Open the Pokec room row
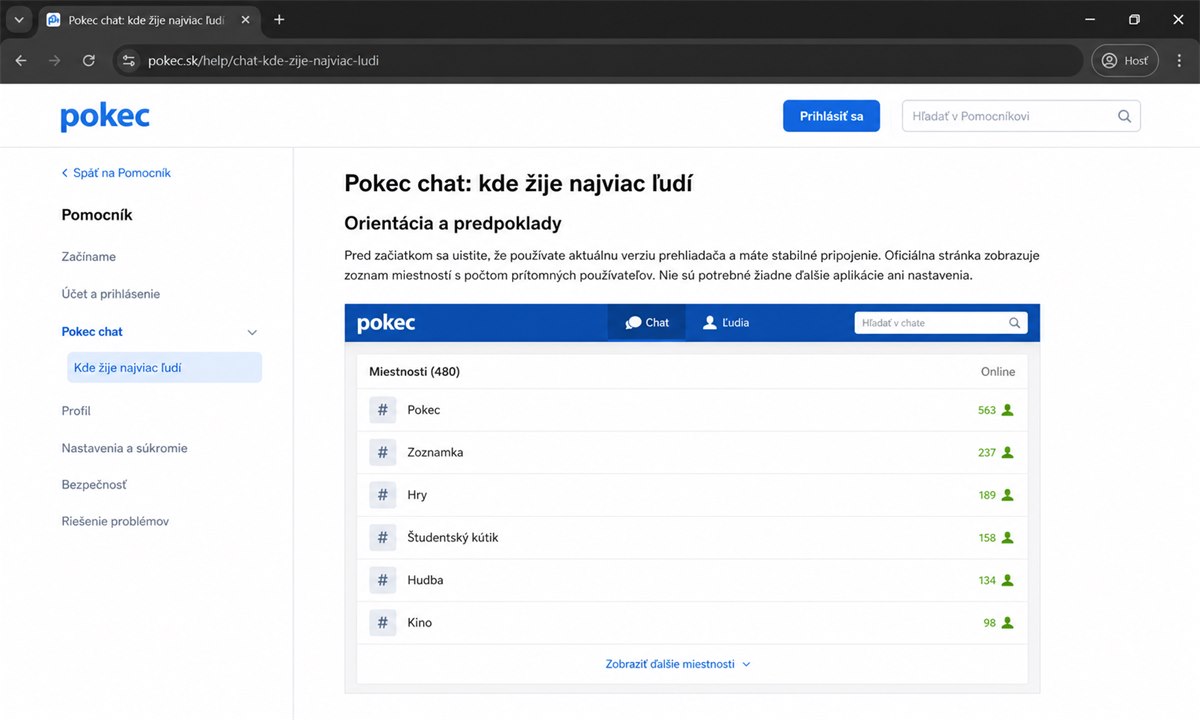This screenshot has width=1200, height=720. (692, 410)
